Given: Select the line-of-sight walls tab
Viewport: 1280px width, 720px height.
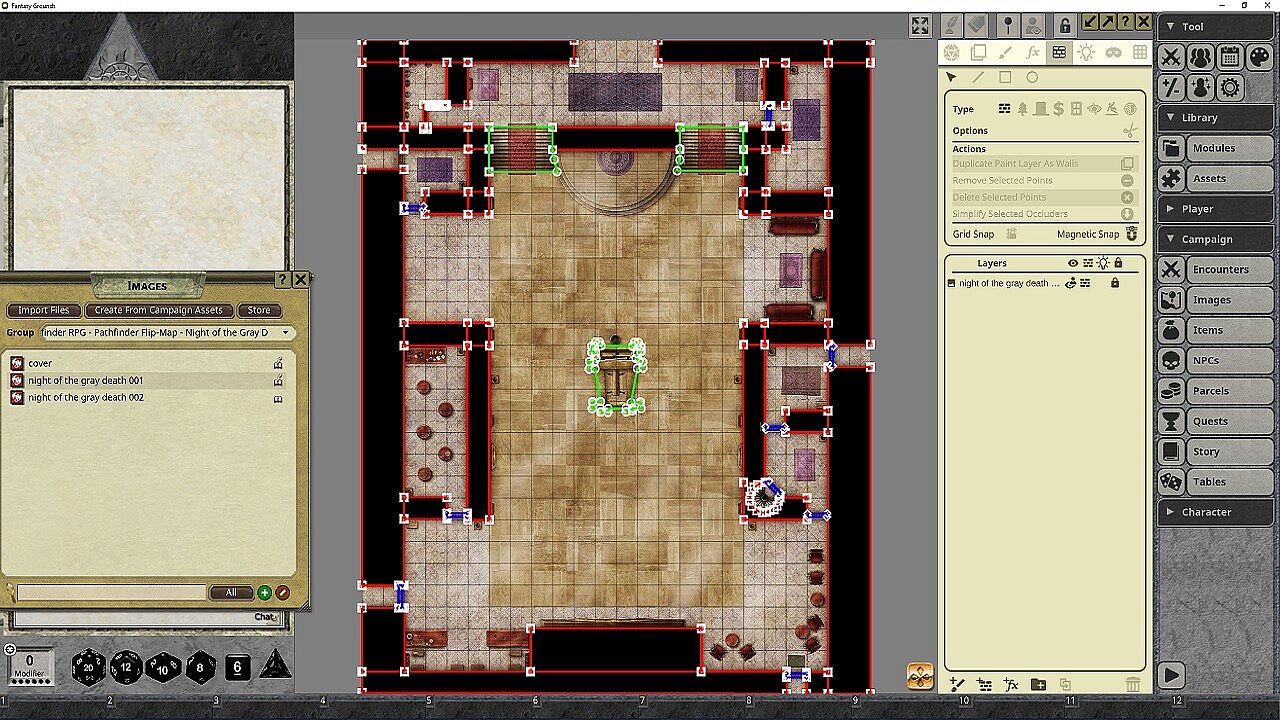Looking at the screenshot, I should coord(1059,53).
